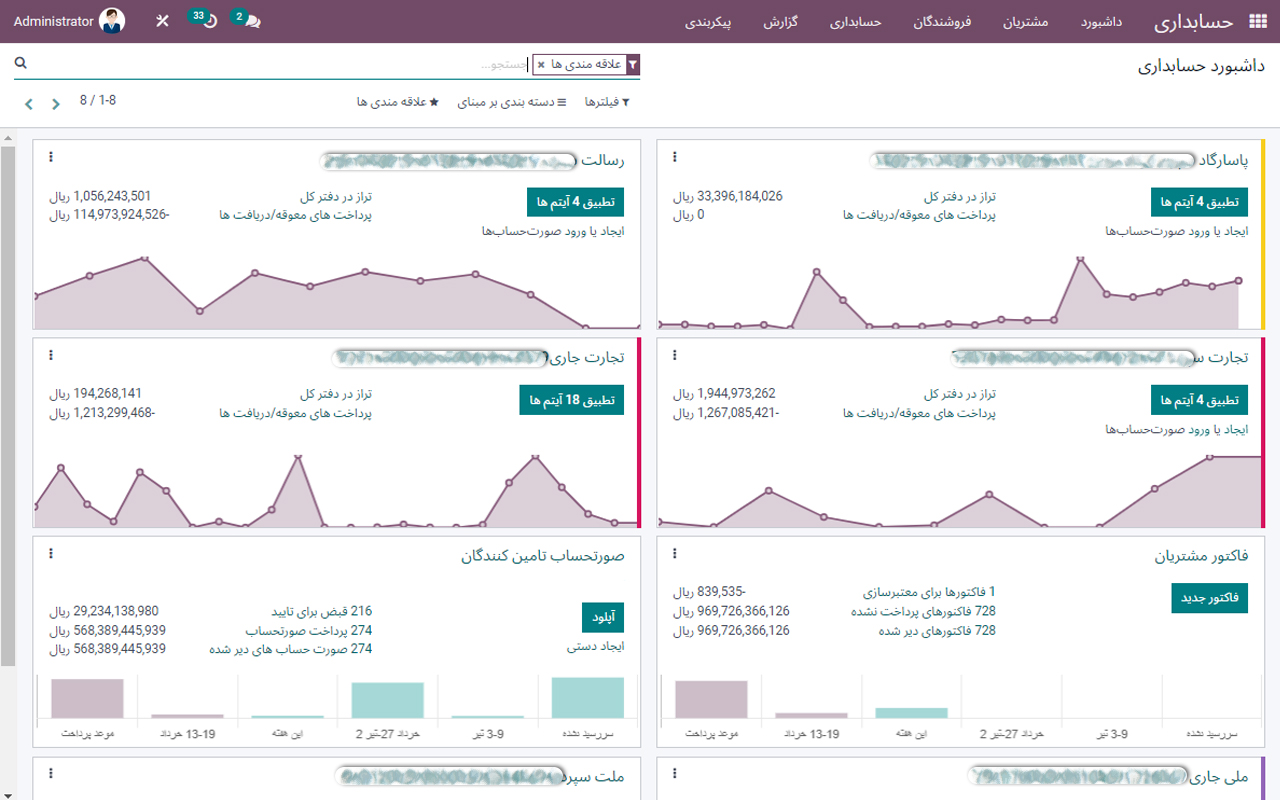Open the apps grid menu
Image resolution: width=1280 pixels, height=800 pixels.
pyautogui.click(x=1258, y=20)
